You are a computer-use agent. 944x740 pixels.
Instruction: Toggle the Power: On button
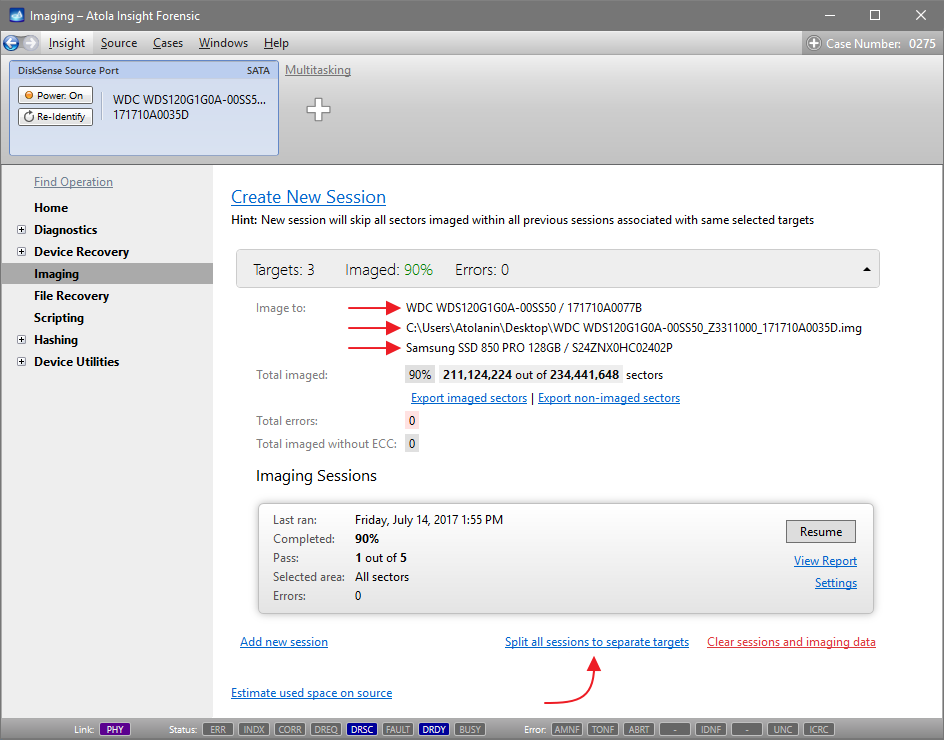pos(55,96)
